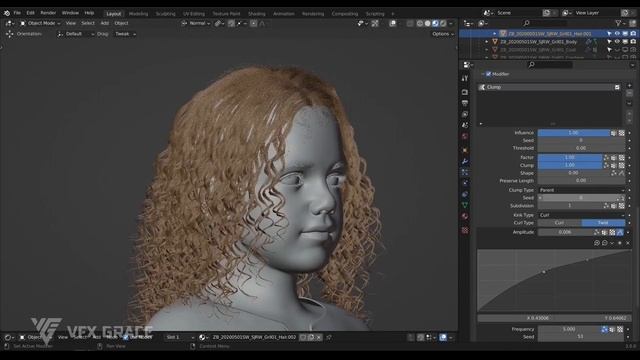
Task: Select wireframe viewport shading
Action: click(420, 23)
